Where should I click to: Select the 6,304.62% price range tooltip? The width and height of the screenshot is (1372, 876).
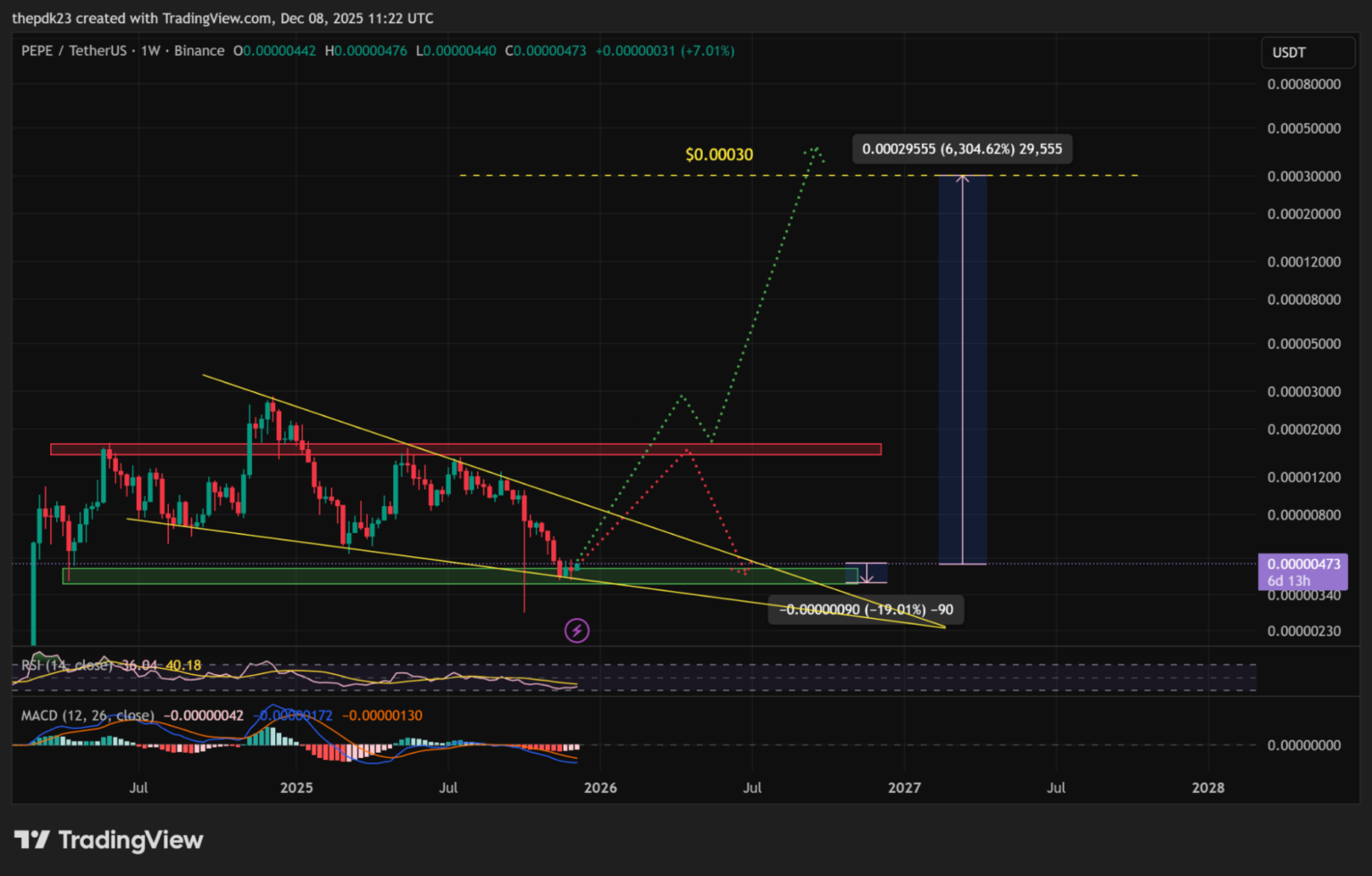[962, 149]
